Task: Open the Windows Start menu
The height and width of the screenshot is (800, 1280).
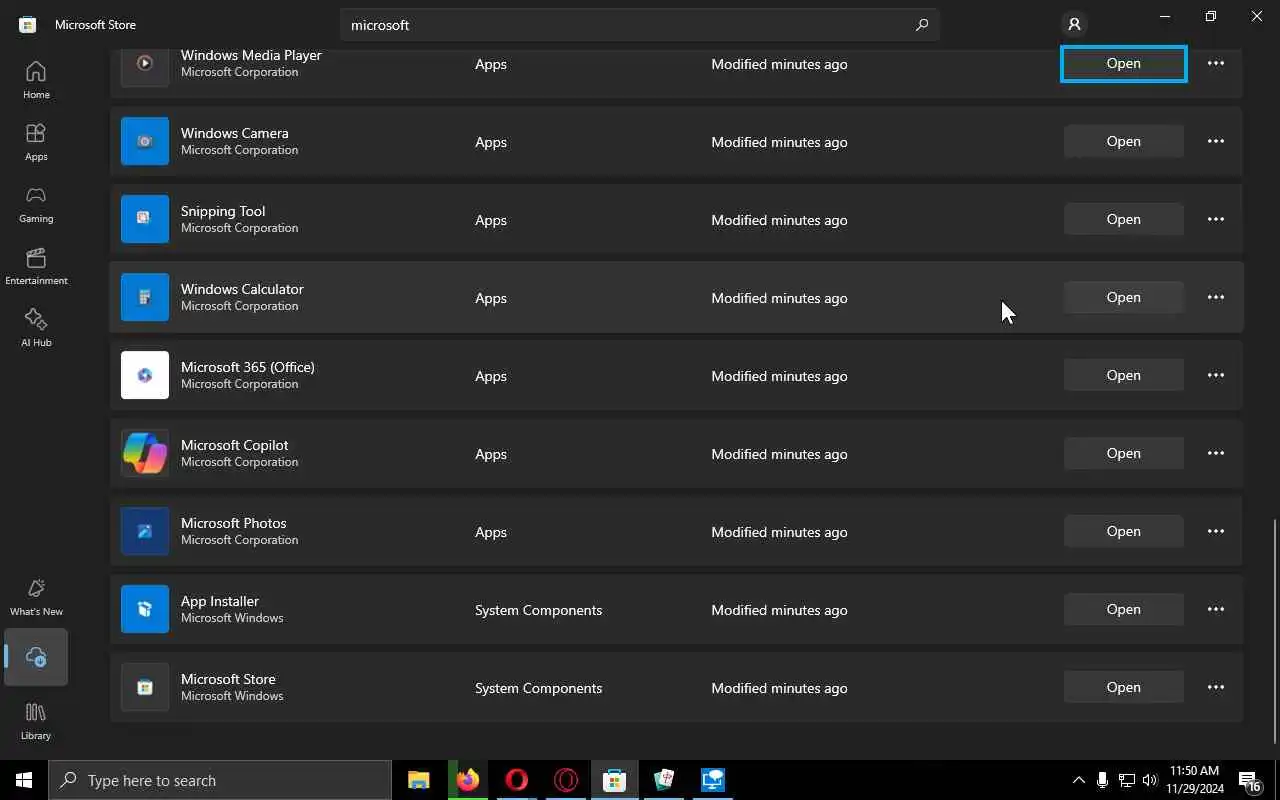Action: [x=24, y=780]
